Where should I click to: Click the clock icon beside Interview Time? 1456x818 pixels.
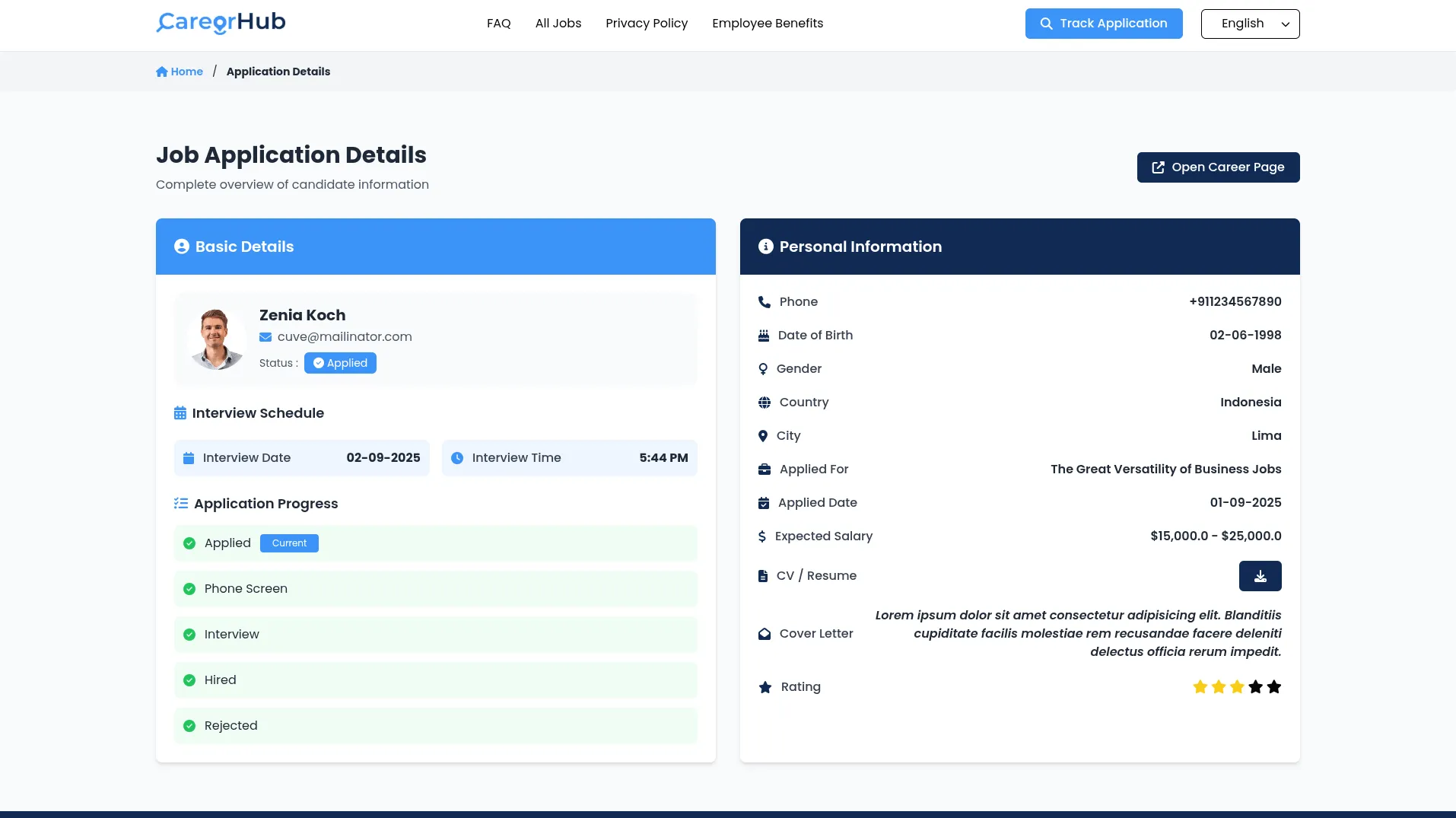pos(457,458)
